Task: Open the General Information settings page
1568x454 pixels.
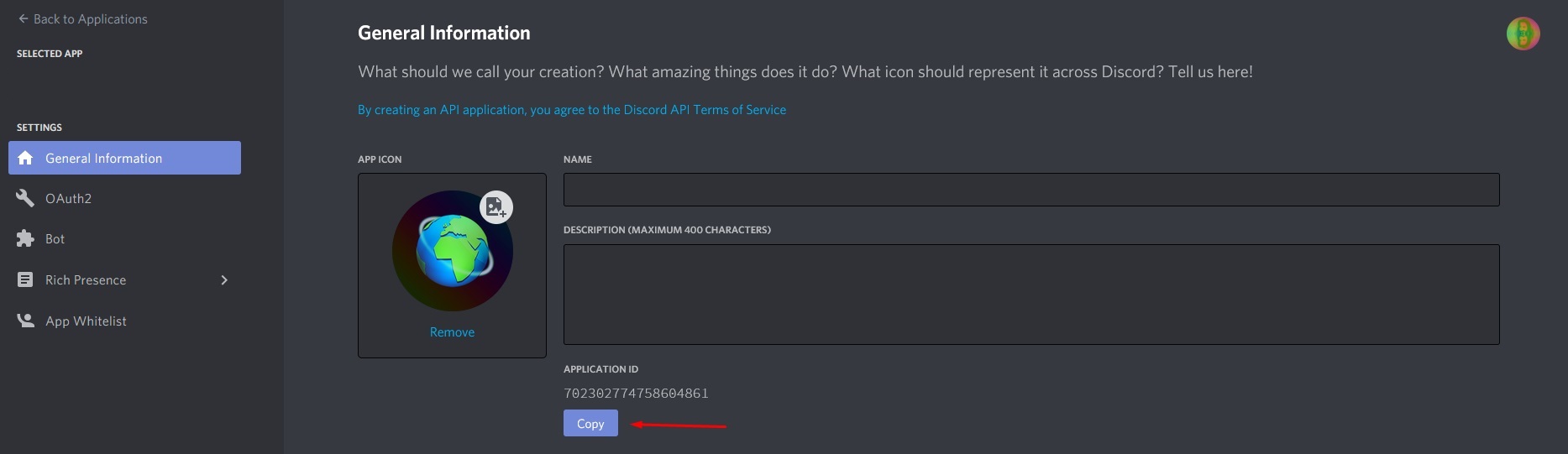Action: pos(104,158)
